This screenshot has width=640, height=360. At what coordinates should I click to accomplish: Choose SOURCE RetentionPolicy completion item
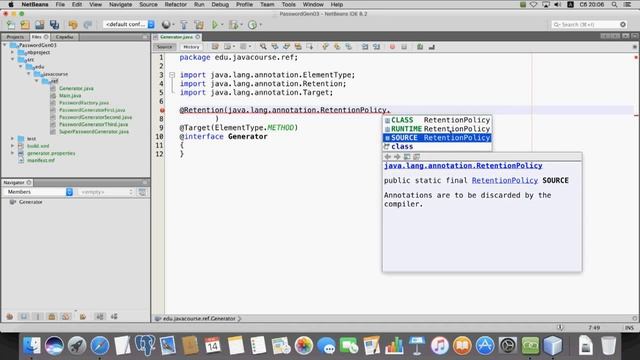point(437,138)
